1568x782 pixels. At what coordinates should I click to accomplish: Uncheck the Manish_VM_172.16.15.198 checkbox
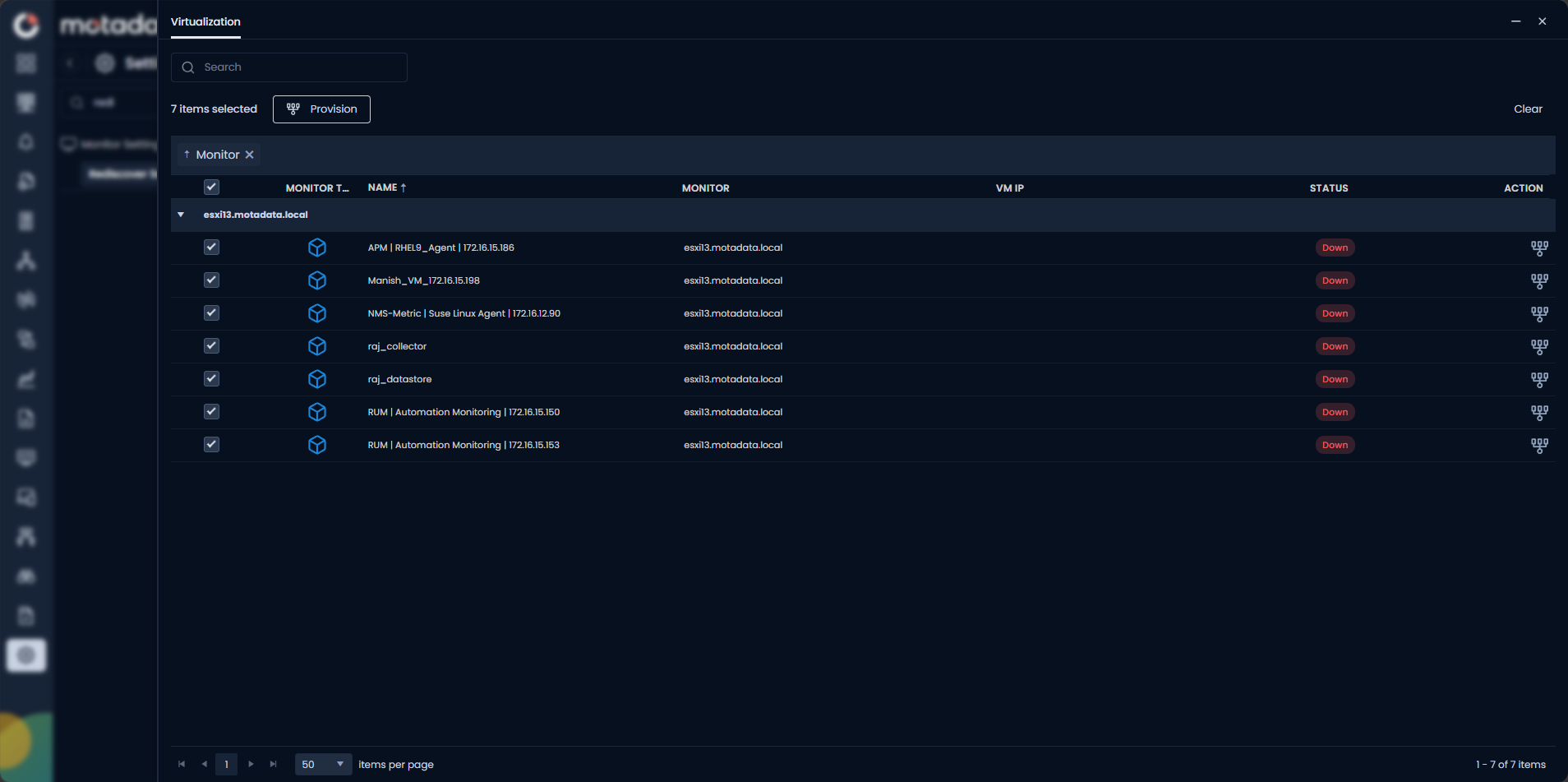pos(211,280)
